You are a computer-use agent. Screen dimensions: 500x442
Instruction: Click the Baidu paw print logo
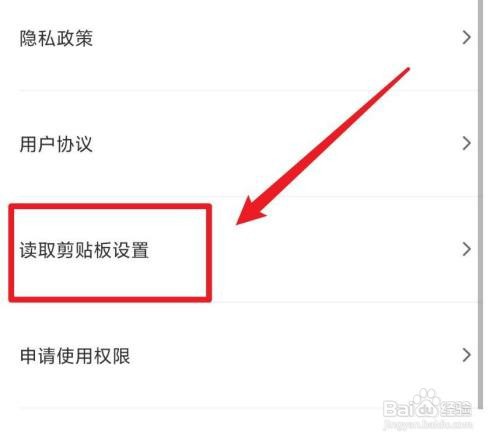click(x=425, y=402)
